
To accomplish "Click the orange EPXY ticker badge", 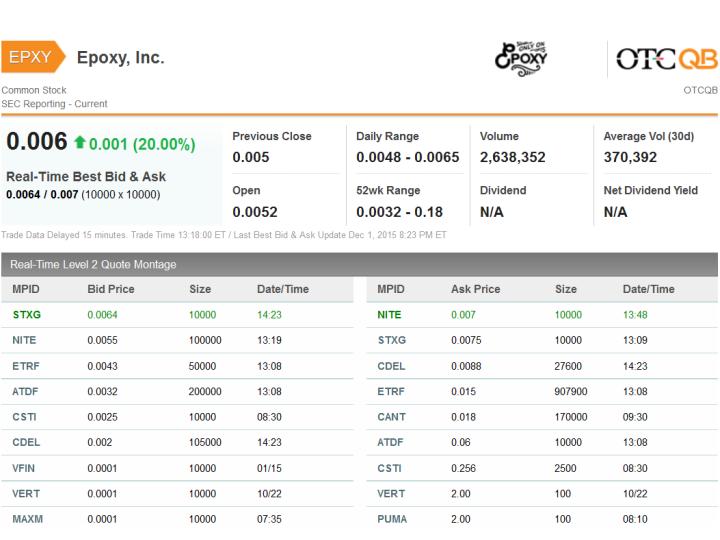I will (31, 57).
